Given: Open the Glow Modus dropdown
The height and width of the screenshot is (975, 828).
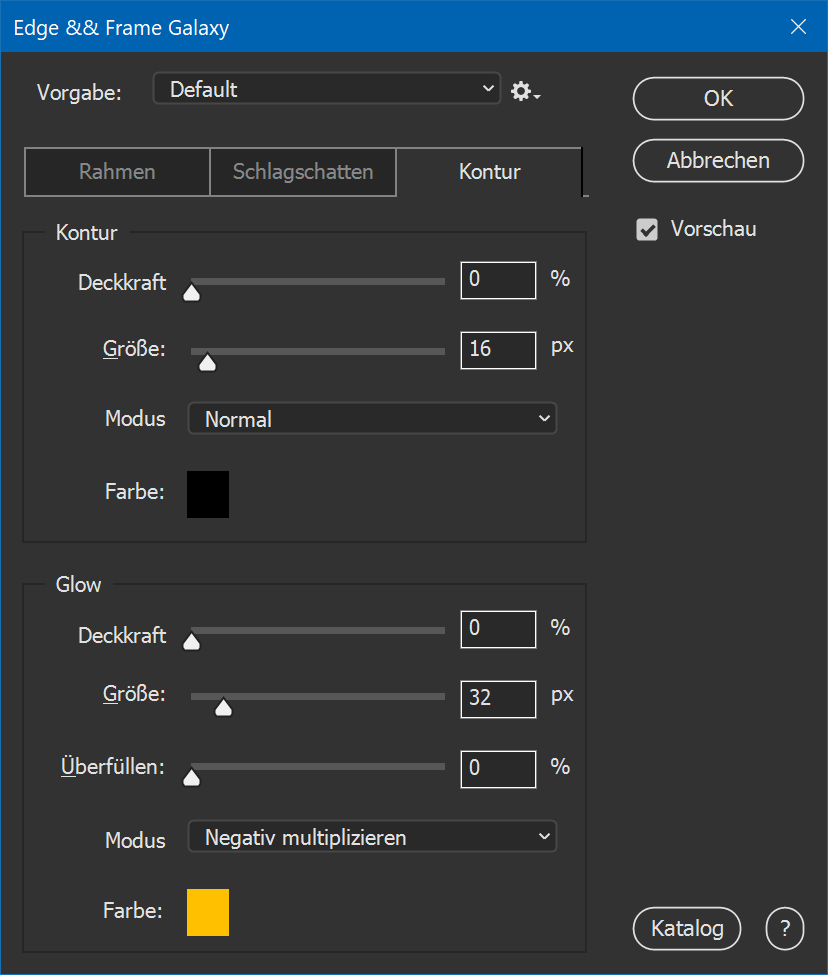Looking at the screenshot, I should tap(372, 837).
